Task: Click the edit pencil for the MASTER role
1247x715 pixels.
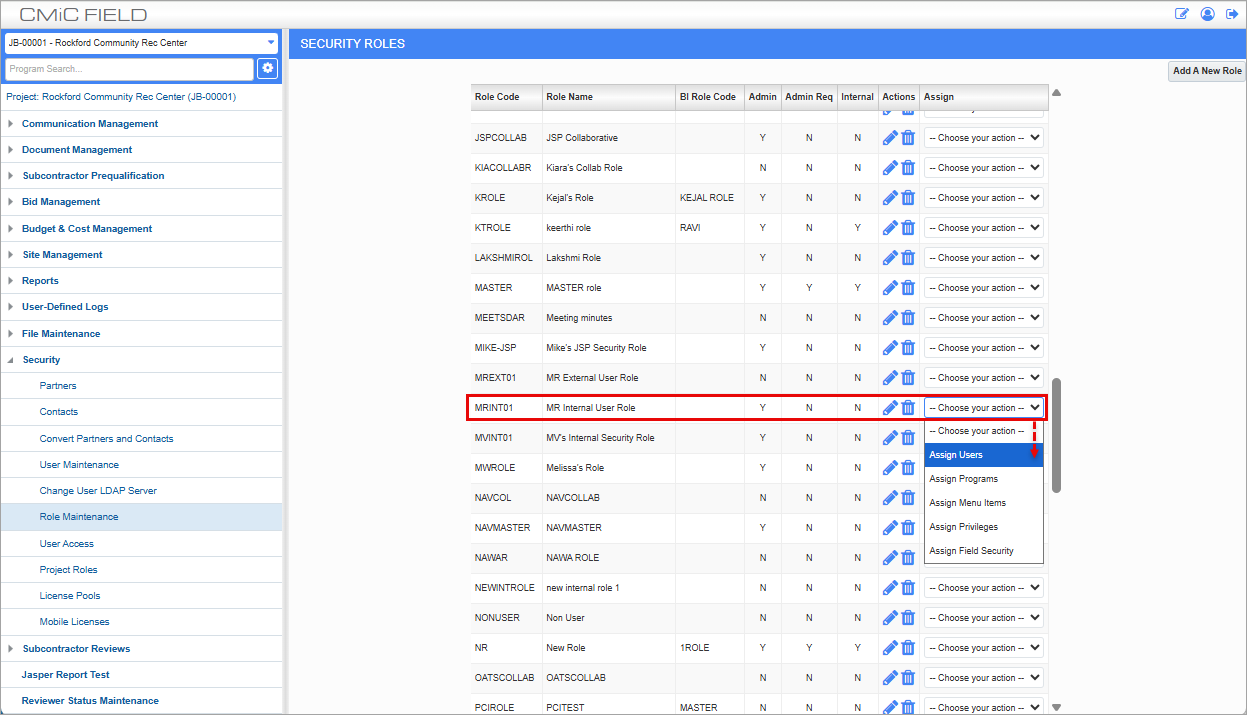Action: pos(890,288)
